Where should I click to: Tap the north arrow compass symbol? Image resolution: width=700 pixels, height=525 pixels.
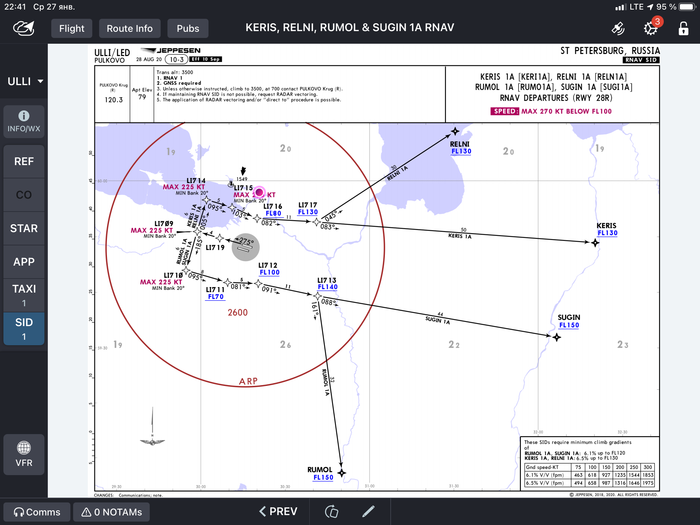point(152,426)
